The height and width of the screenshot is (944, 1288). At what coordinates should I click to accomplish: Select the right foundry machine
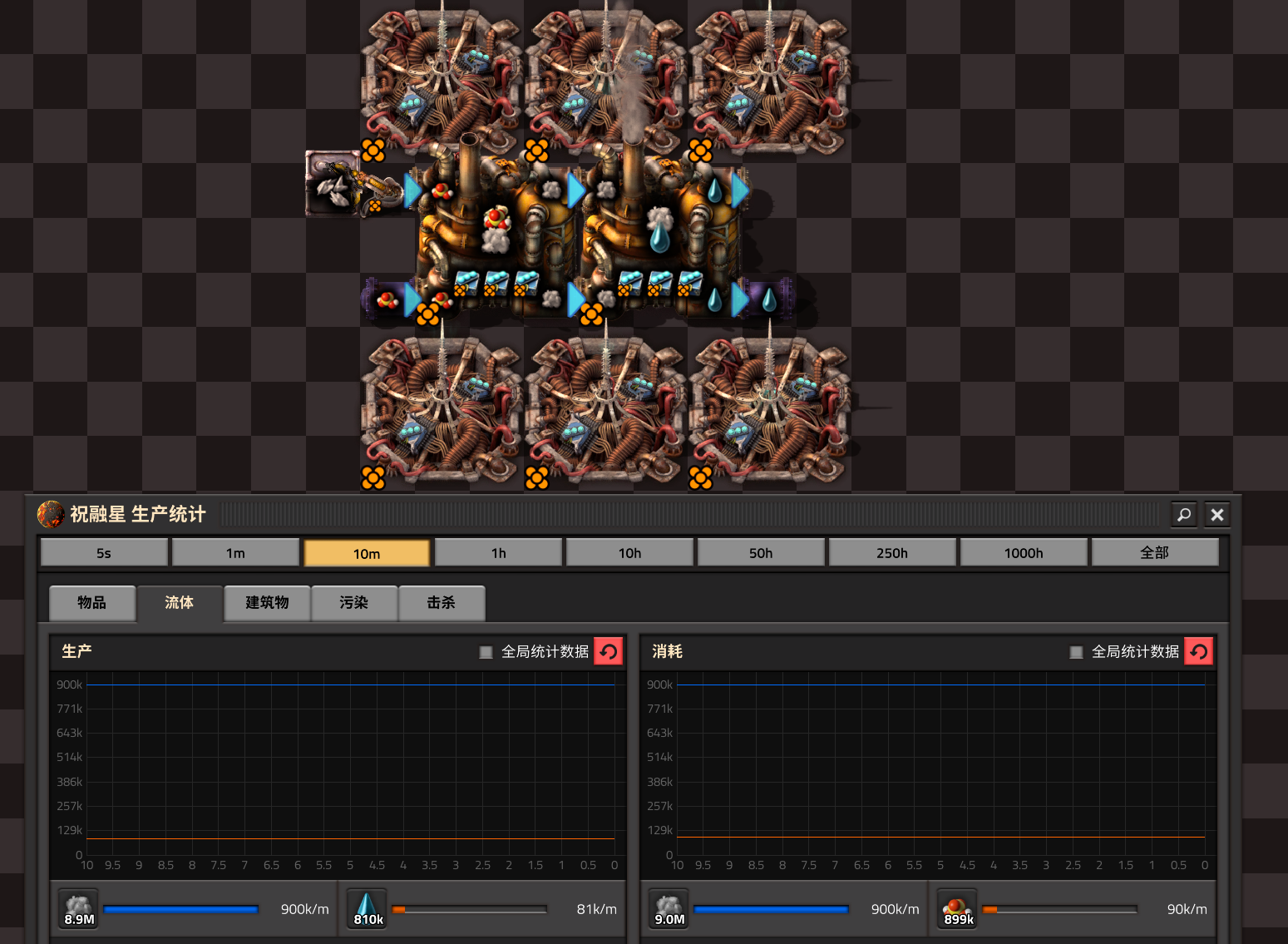(661, 233)
